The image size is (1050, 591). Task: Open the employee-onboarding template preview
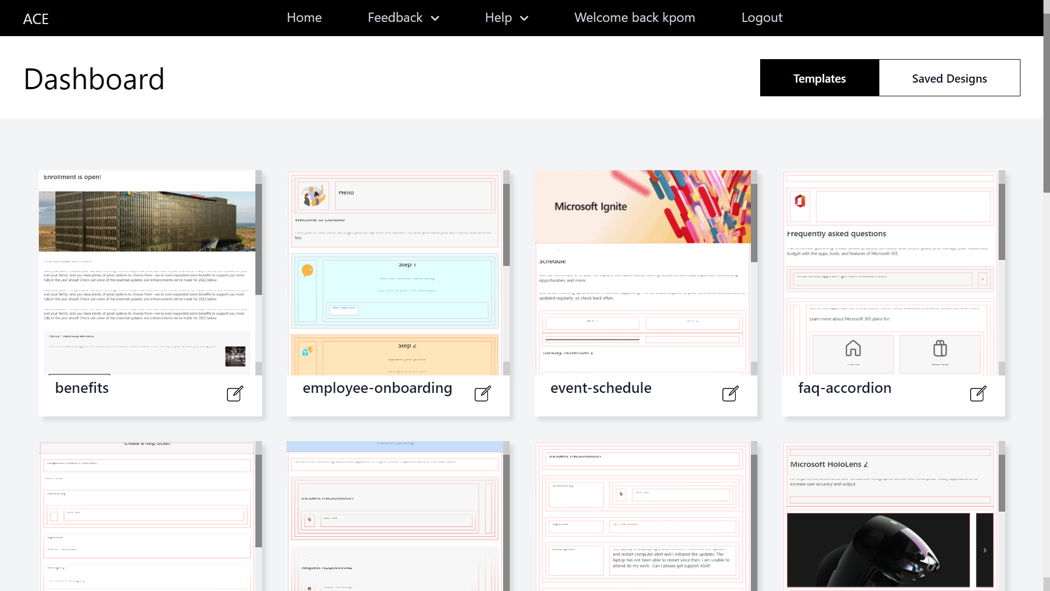395,270
